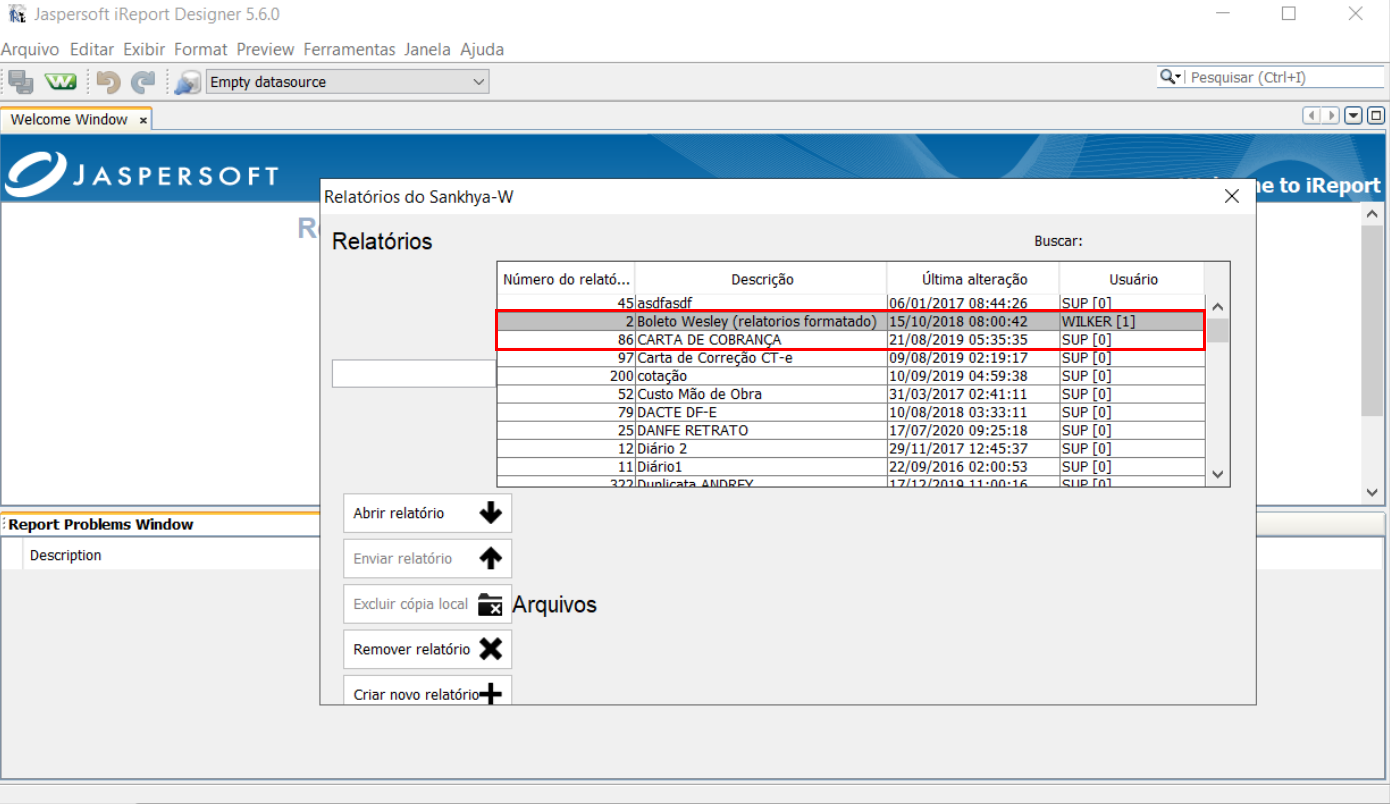Click the Excluir cópia local button
Viewport: 1390px width, 804px height.
(x=427, y=604)
